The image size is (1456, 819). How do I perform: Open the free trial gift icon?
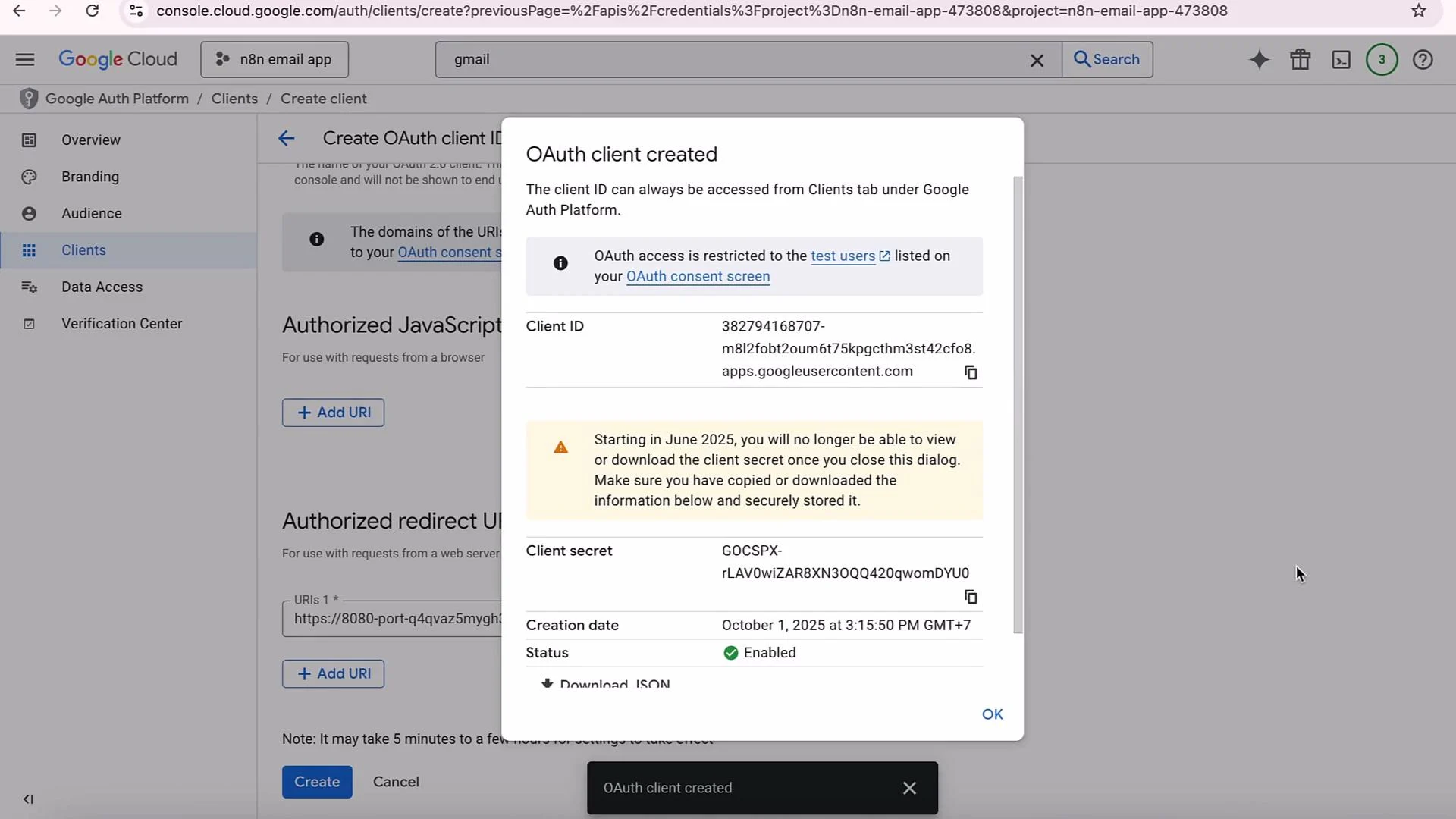[x=1301, y=59]
